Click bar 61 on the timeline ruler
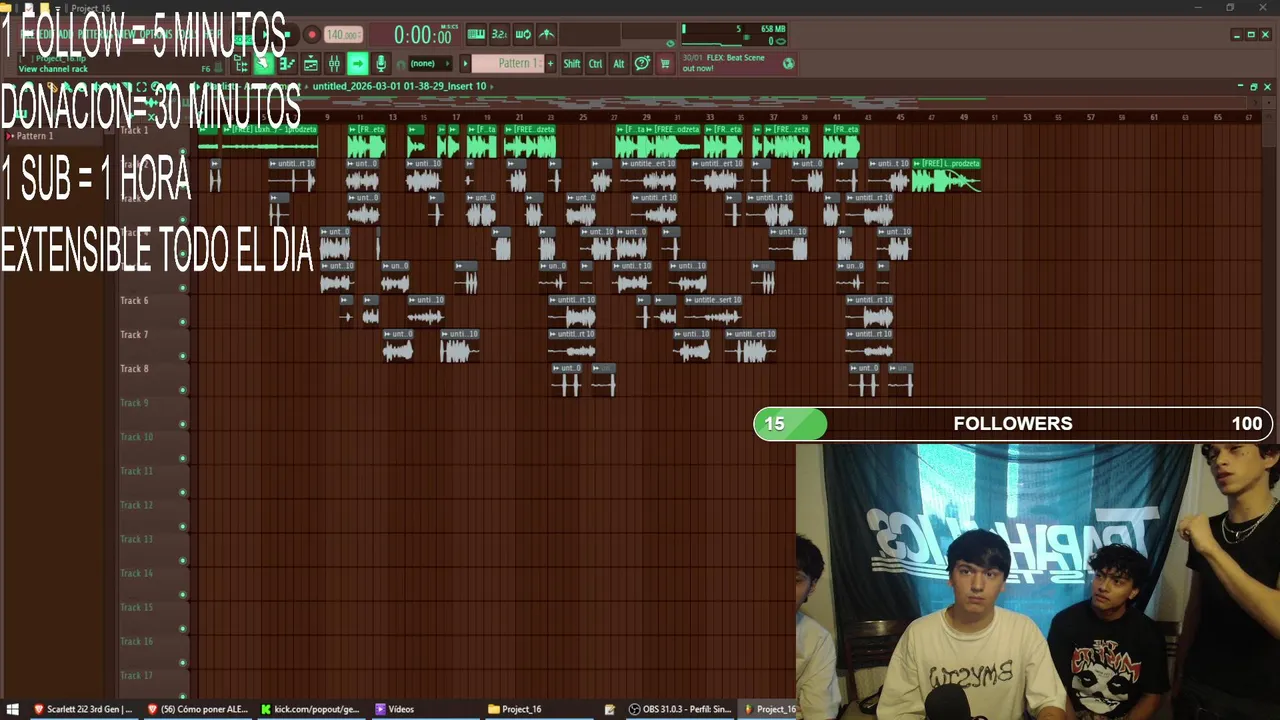The width and height of the screenshot is (1280, 720). tap(1154, 117)
